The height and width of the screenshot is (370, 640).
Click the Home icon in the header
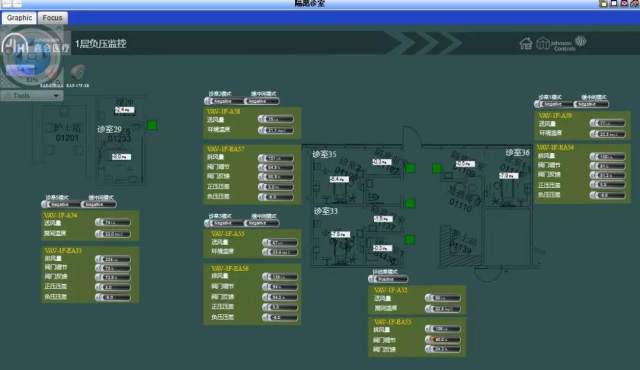(526, 43)
